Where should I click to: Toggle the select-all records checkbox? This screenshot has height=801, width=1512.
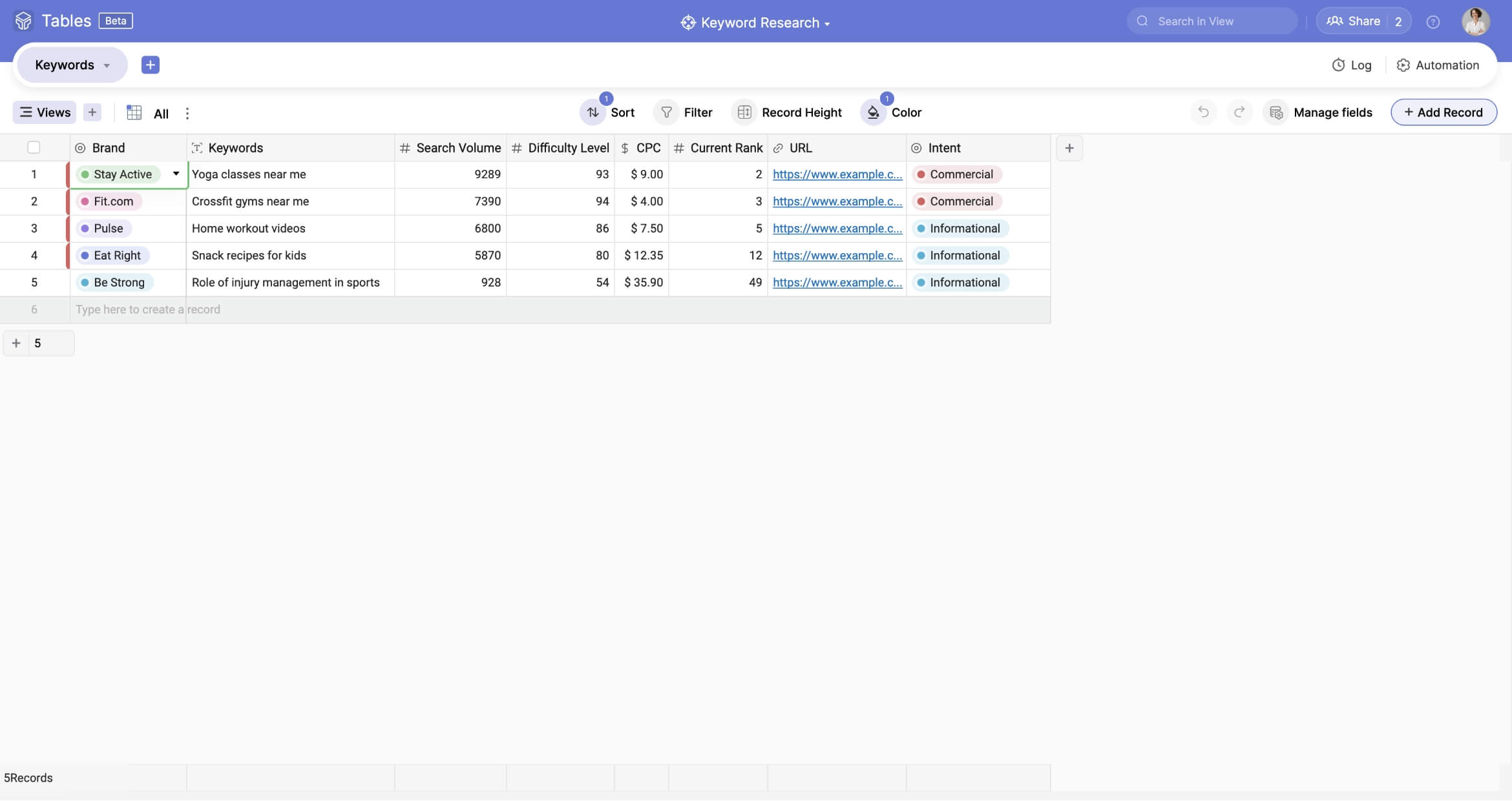[34, 148]
